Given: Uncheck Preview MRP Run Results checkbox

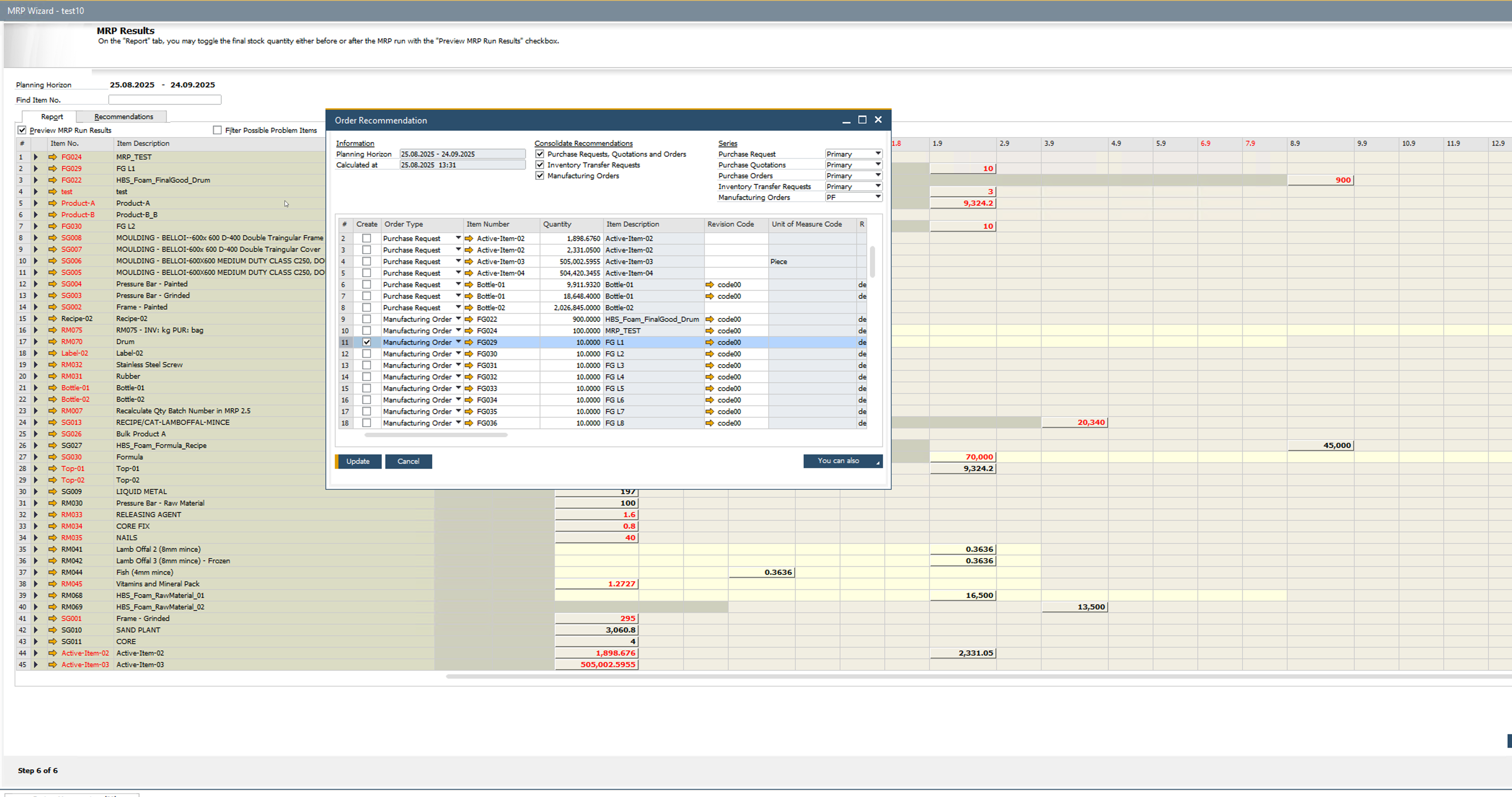Looking at the screenshot, I should point(22,130).
